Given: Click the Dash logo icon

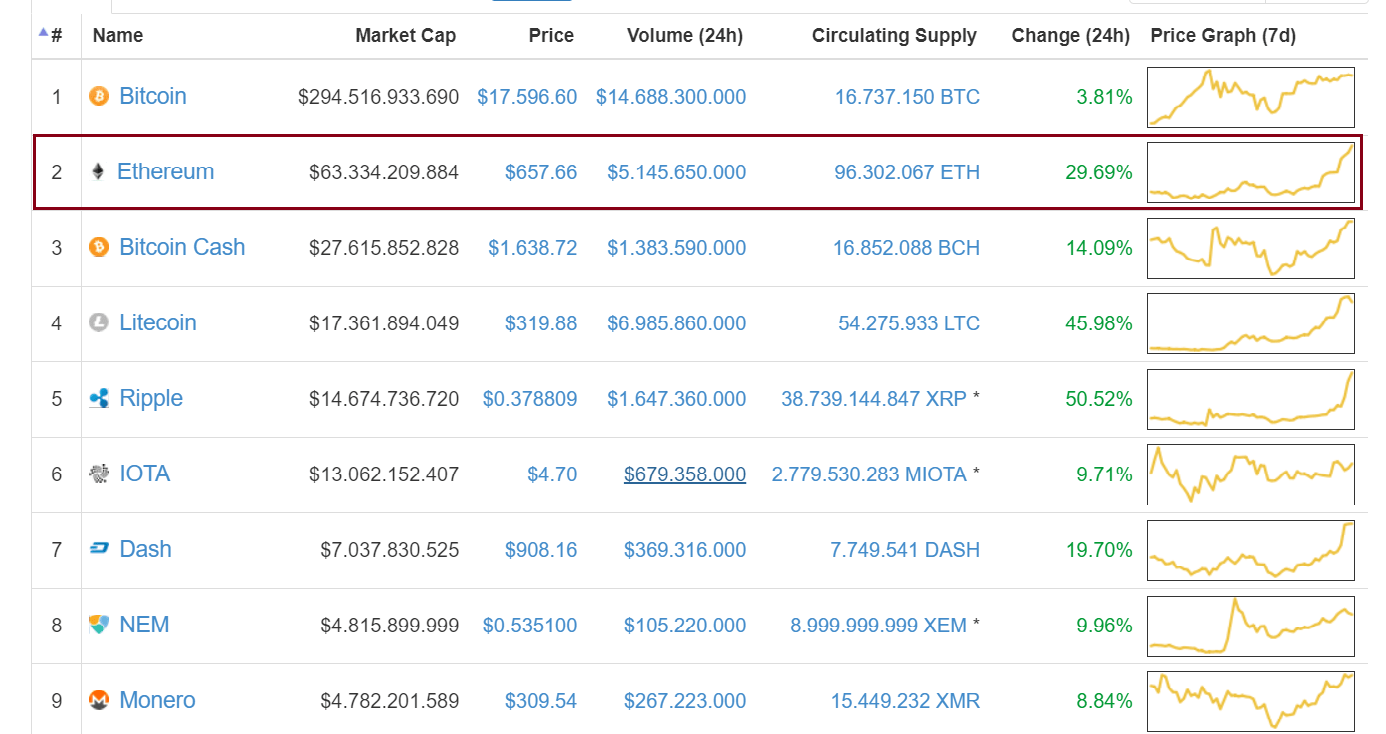Looking at the screenshot, I should [99, 549].
